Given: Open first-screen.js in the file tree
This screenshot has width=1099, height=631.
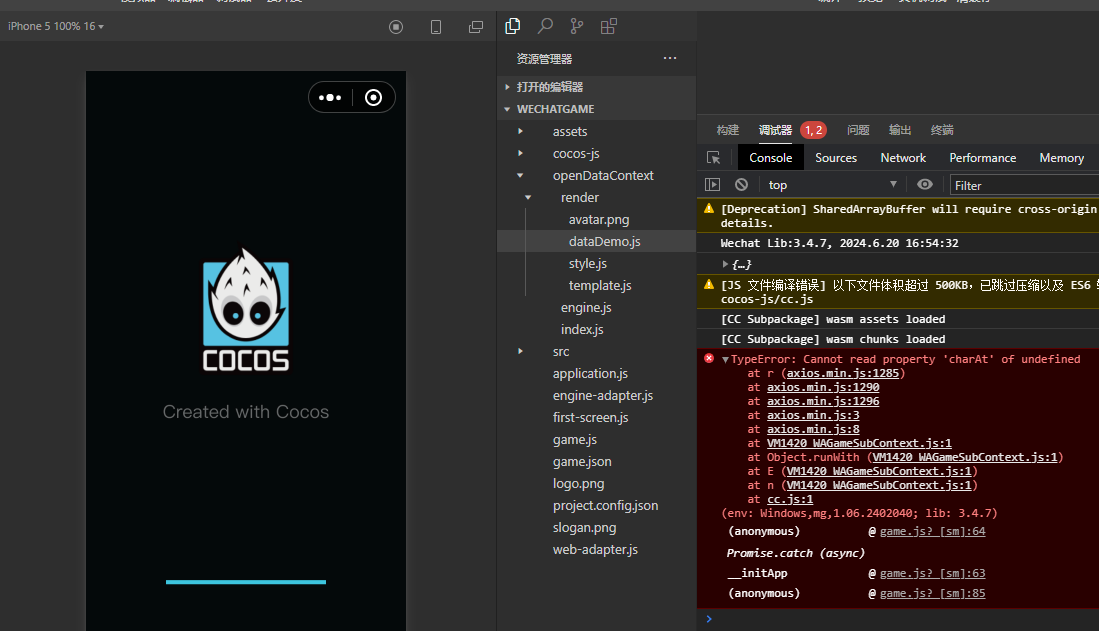Looking at the screenshot, I should [x=590, y=417].
